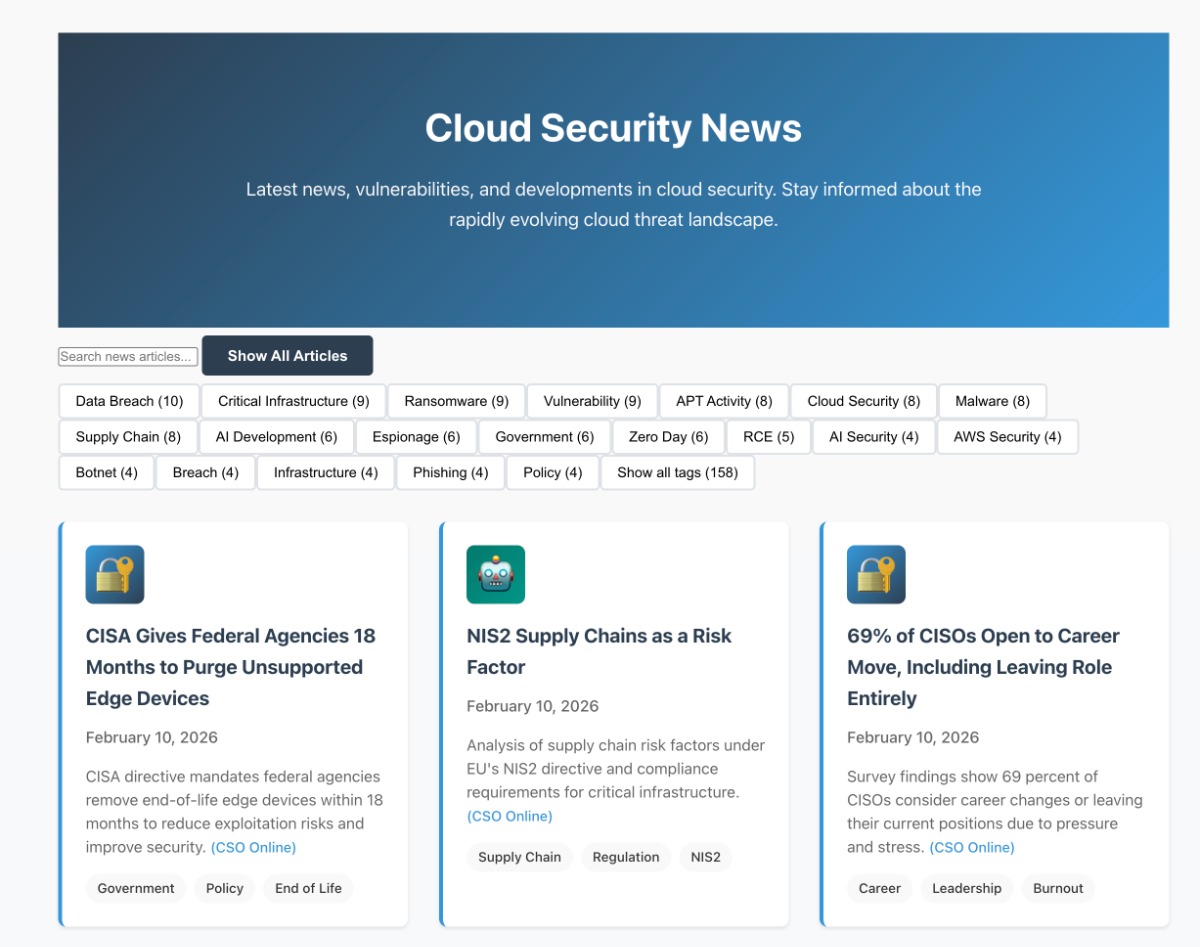Filter articles by Zero Day (6)
The width and height of the screenshot is (1200, 947).
point(668,437)
